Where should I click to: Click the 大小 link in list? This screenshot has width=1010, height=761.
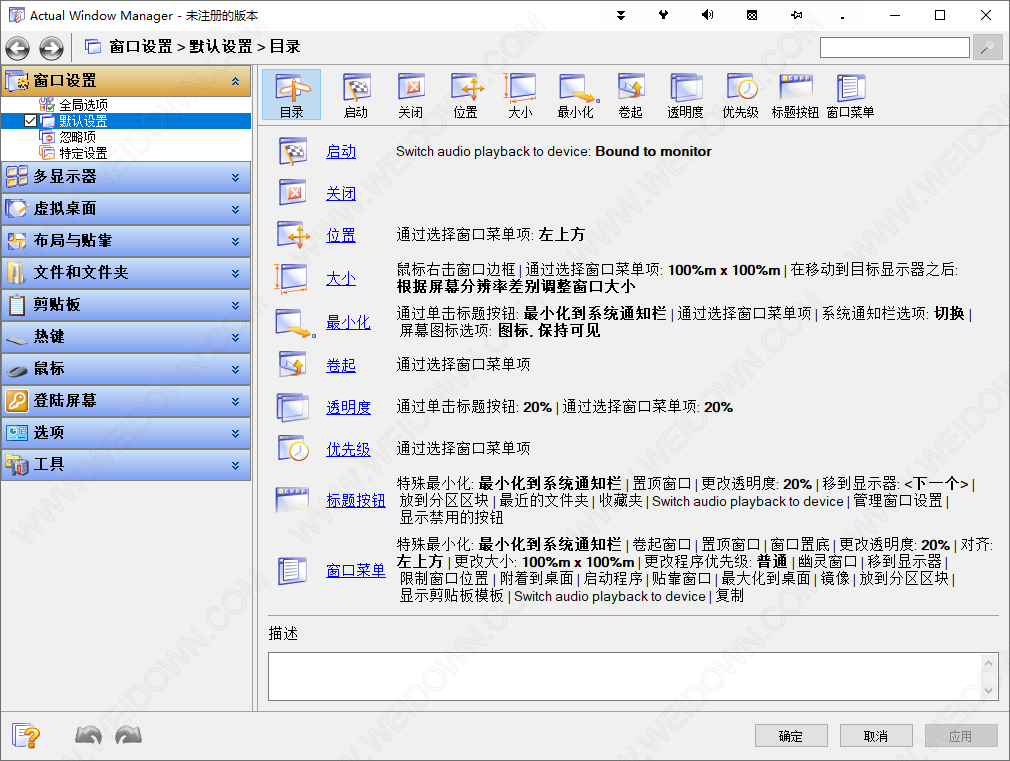(x=341, y=278)
